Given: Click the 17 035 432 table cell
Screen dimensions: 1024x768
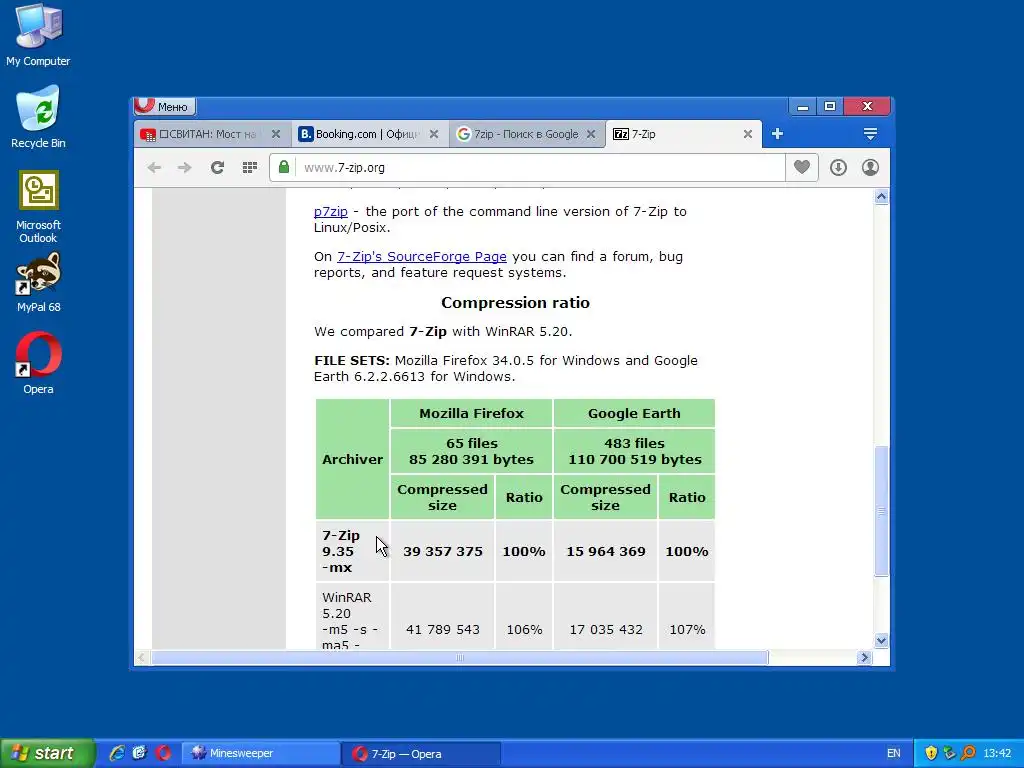Looking at the screenshot, I should pyautogui.click(x=605, y=630).
